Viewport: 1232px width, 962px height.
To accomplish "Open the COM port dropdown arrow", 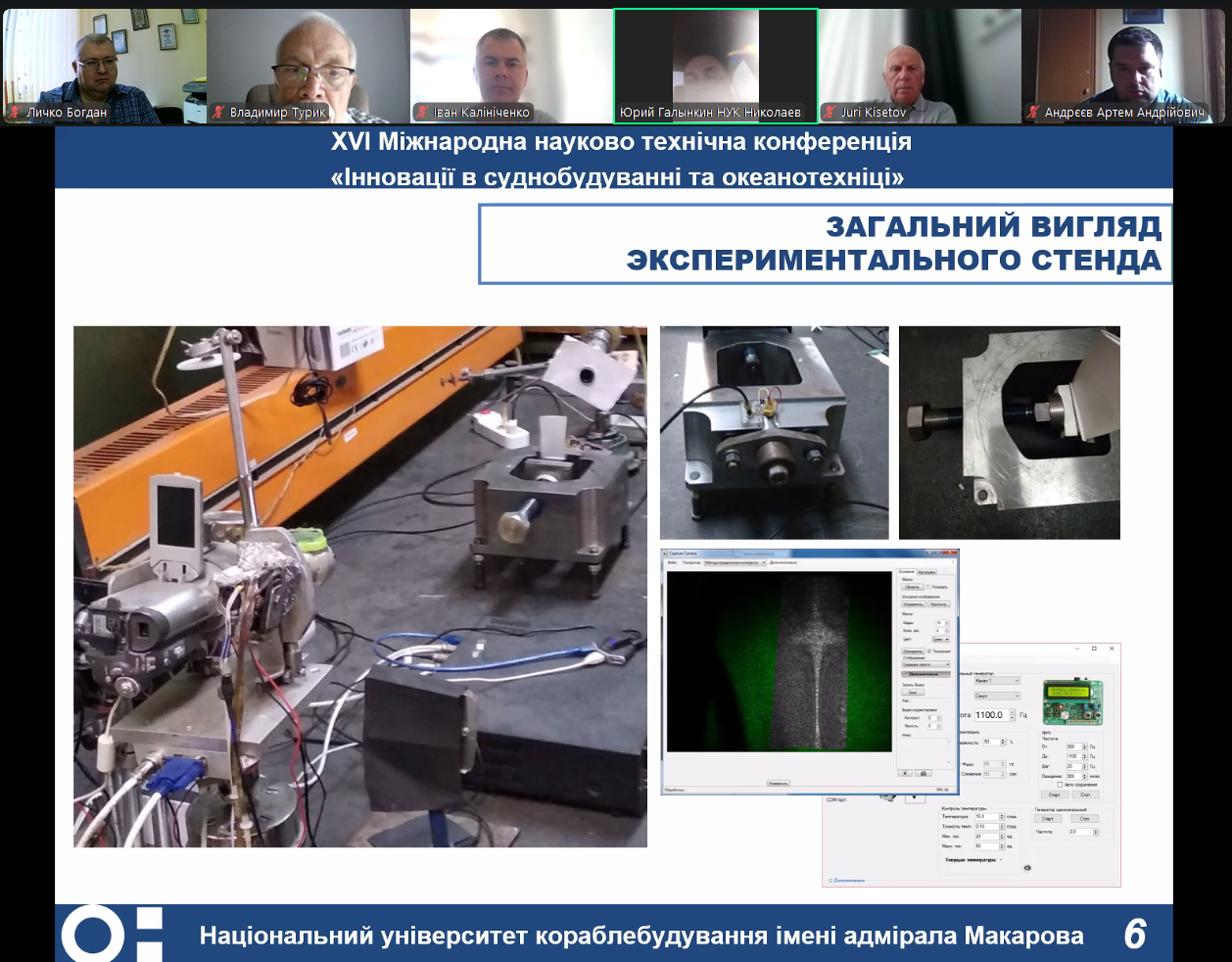I will [915, 798].
